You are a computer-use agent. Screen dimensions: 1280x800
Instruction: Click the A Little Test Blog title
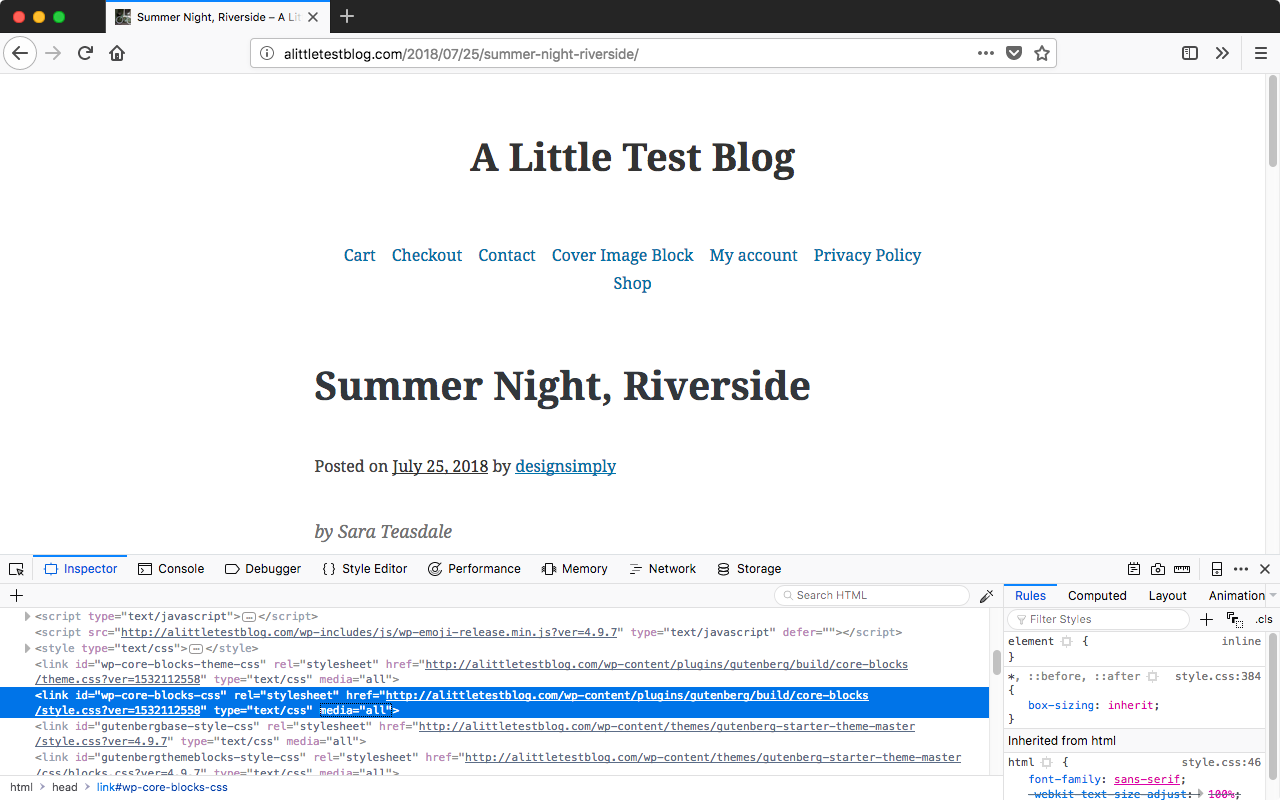[x=633, y=157]
